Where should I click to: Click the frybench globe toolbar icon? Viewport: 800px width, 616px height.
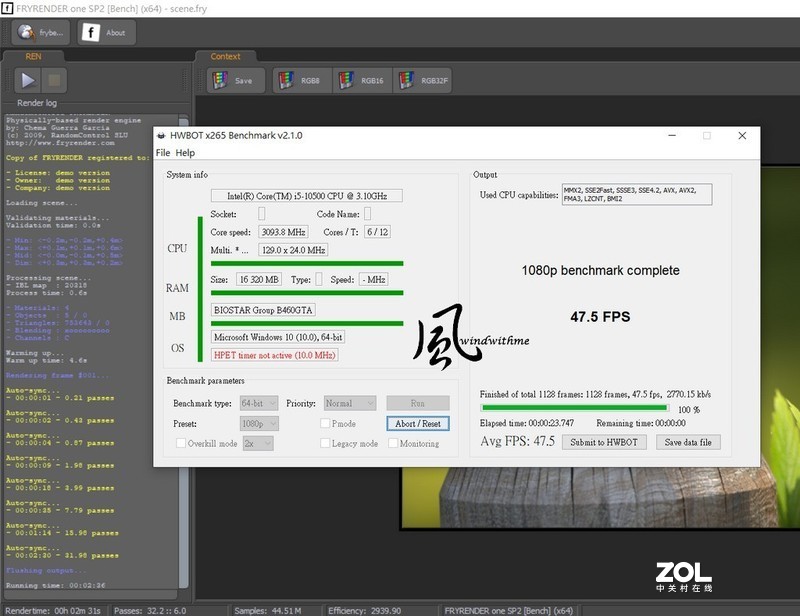[39, 32]
